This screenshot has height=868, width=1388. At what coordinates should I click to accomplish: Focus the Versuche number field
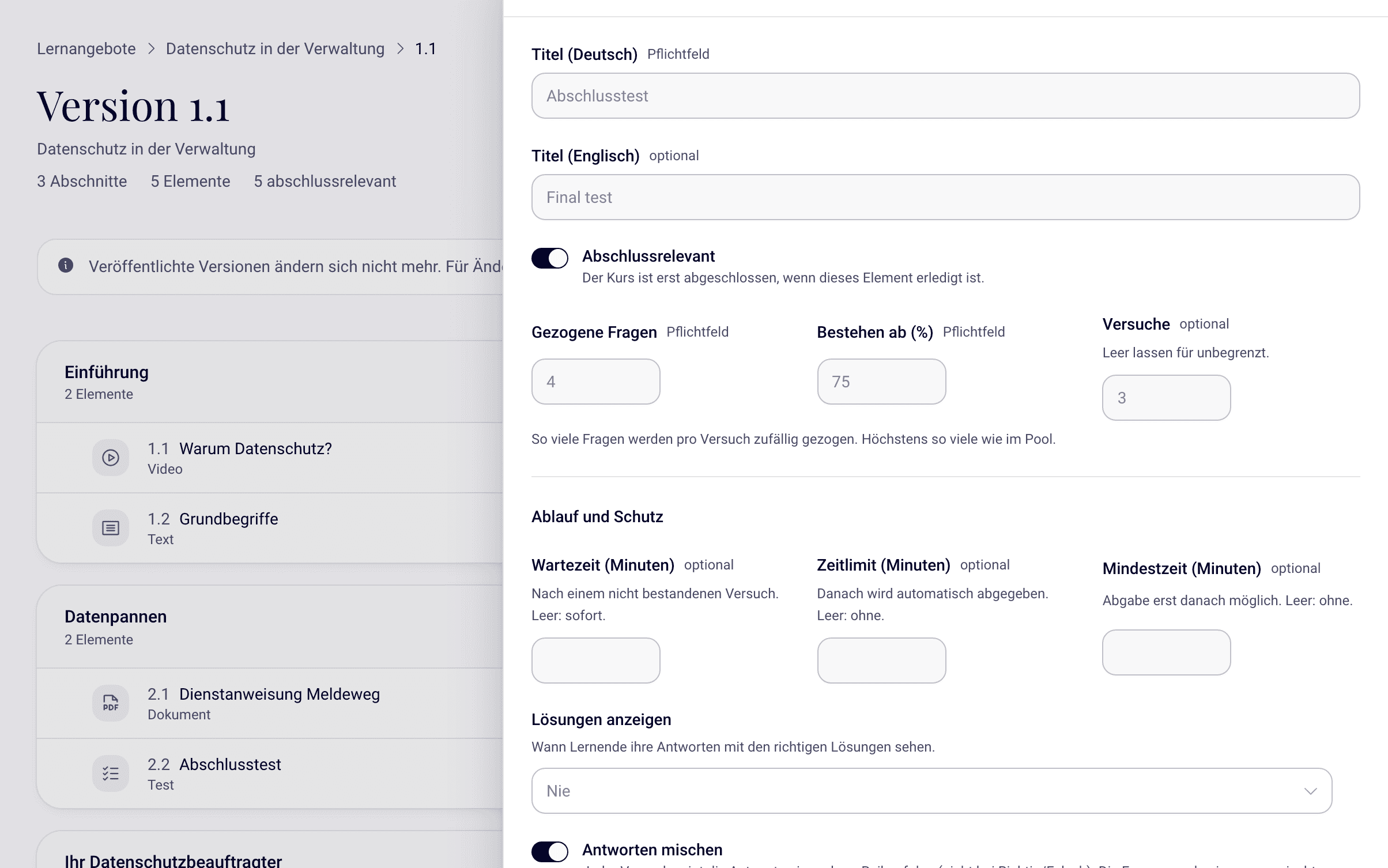(1166, 398)
